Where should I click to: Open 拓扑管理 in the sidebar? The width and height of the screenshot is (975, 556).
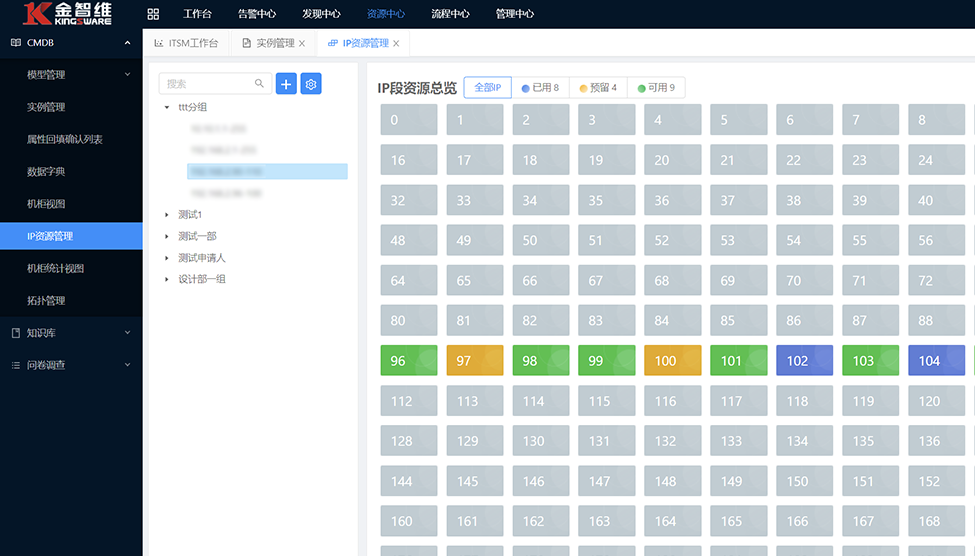tap(71, 300)
